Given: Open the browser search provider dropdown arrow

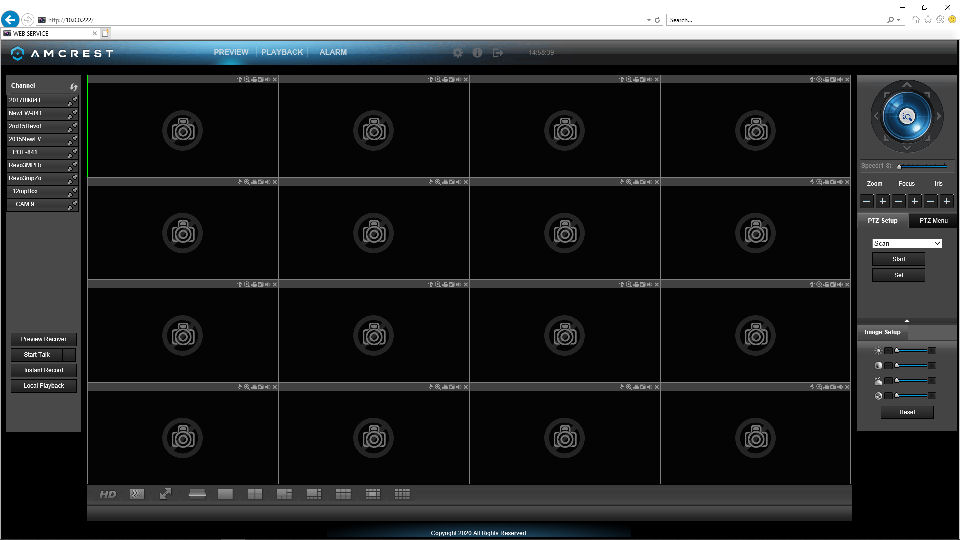Looking at the screenshot, I should coord(899,20).
